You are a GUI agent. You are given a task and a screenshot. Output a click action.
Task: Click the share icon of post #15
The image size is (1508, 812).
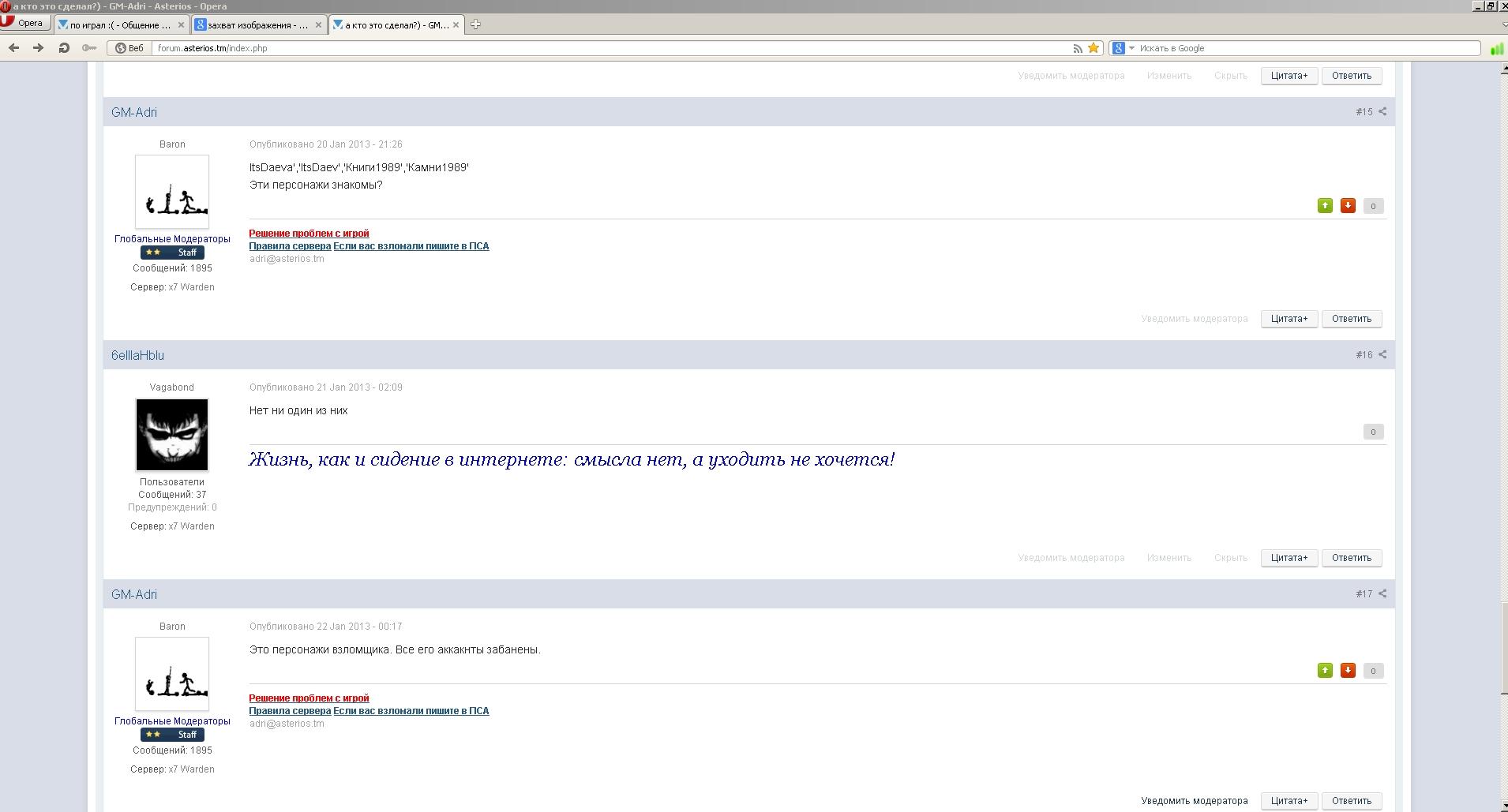click(1382, 112)
